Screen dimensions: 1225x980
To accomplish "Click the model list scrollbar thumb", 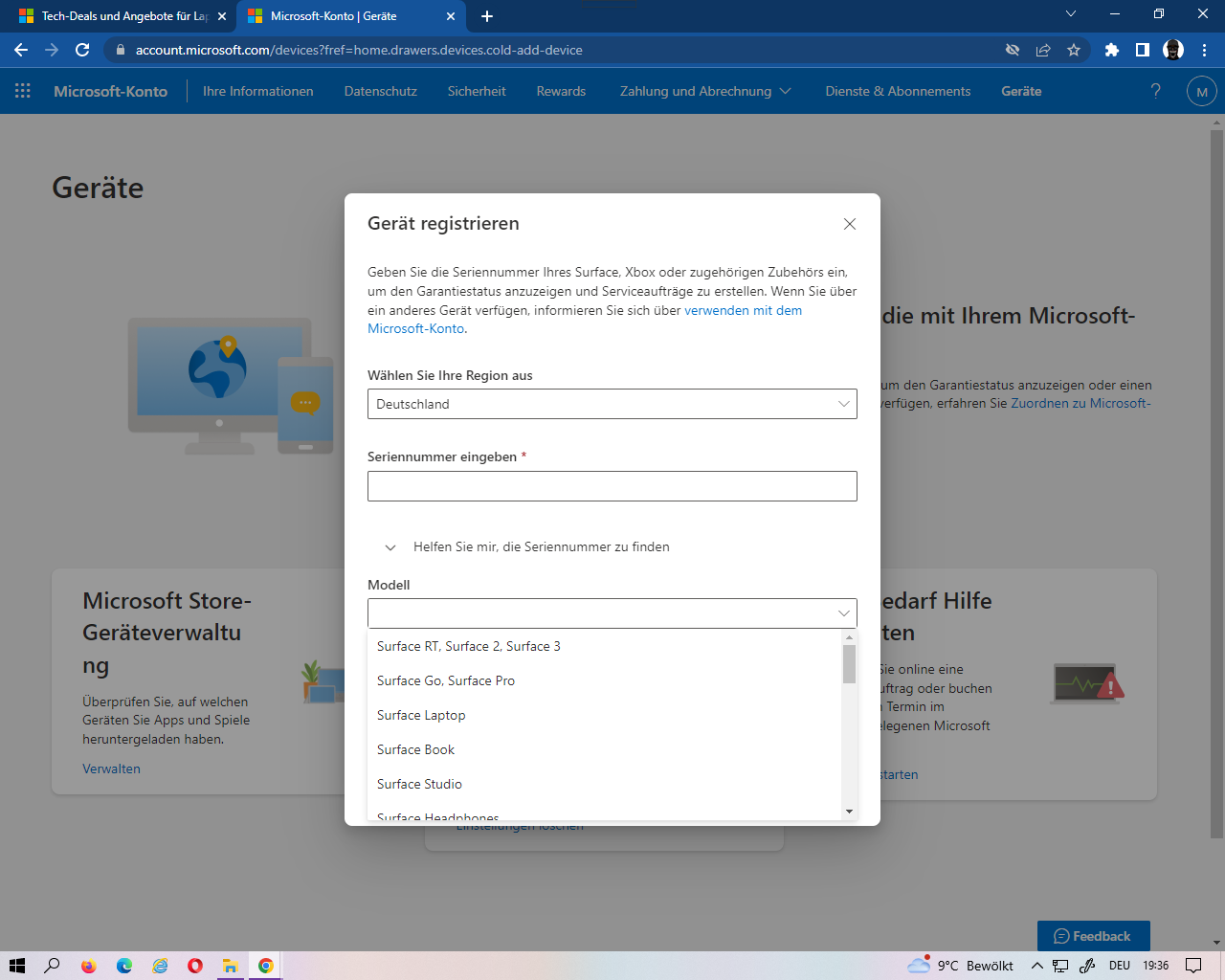I will pyautogui.click(x=849, y=664).
